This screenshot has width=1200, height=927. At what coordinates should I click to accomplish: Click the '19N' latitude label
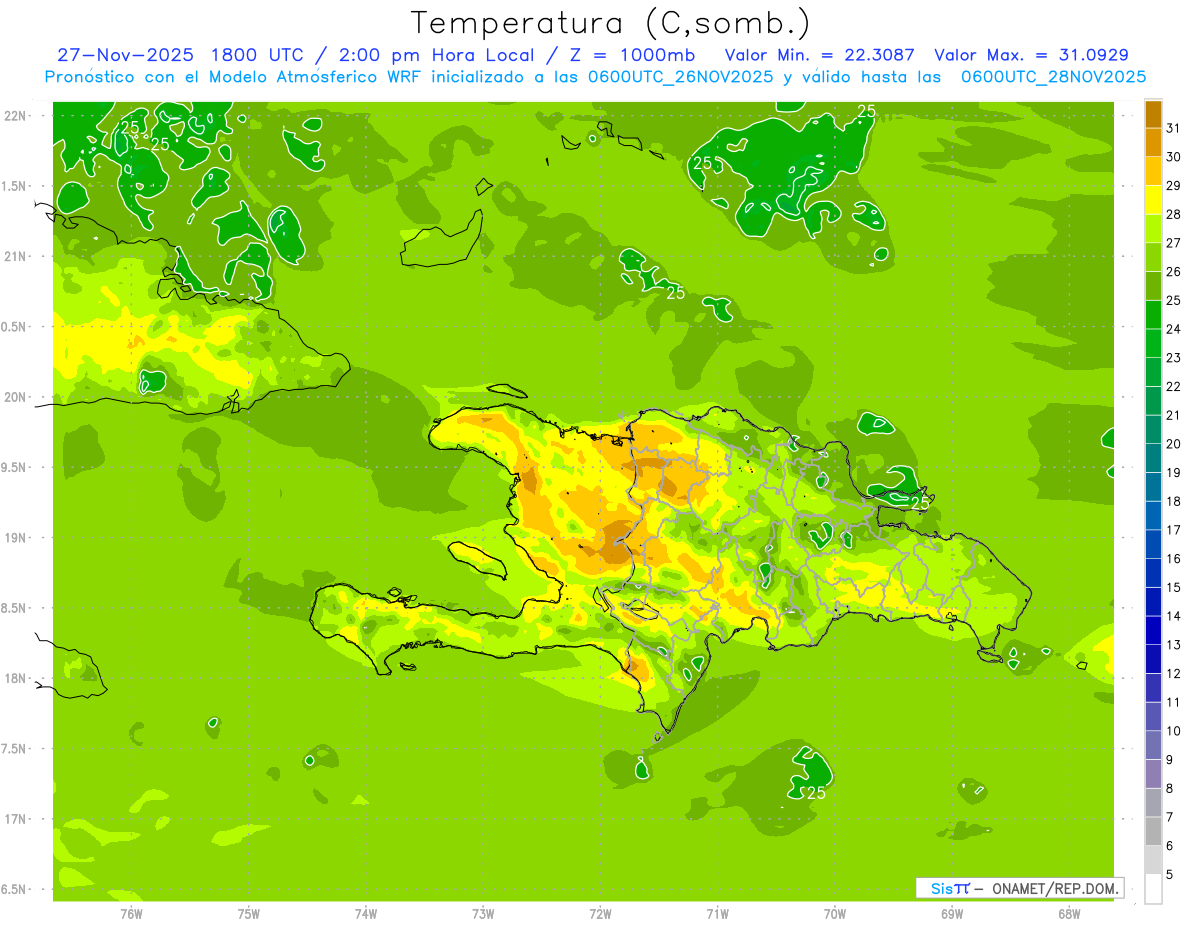[16, 537]
